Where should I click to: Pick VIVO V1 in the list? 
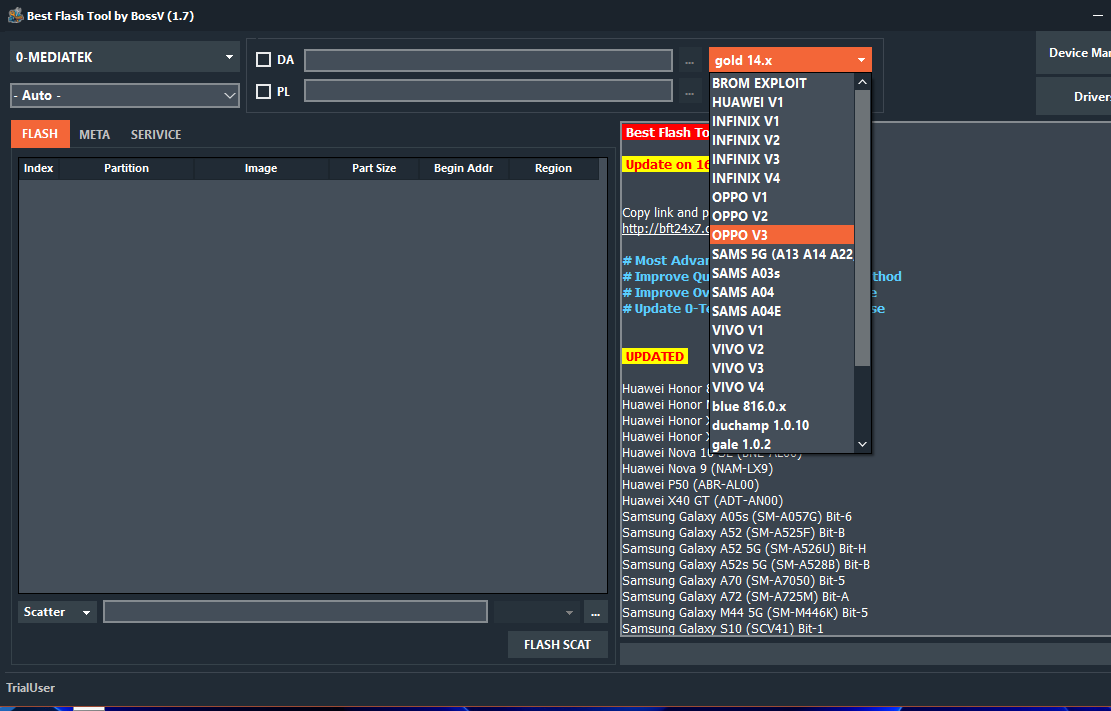[782, 330]
